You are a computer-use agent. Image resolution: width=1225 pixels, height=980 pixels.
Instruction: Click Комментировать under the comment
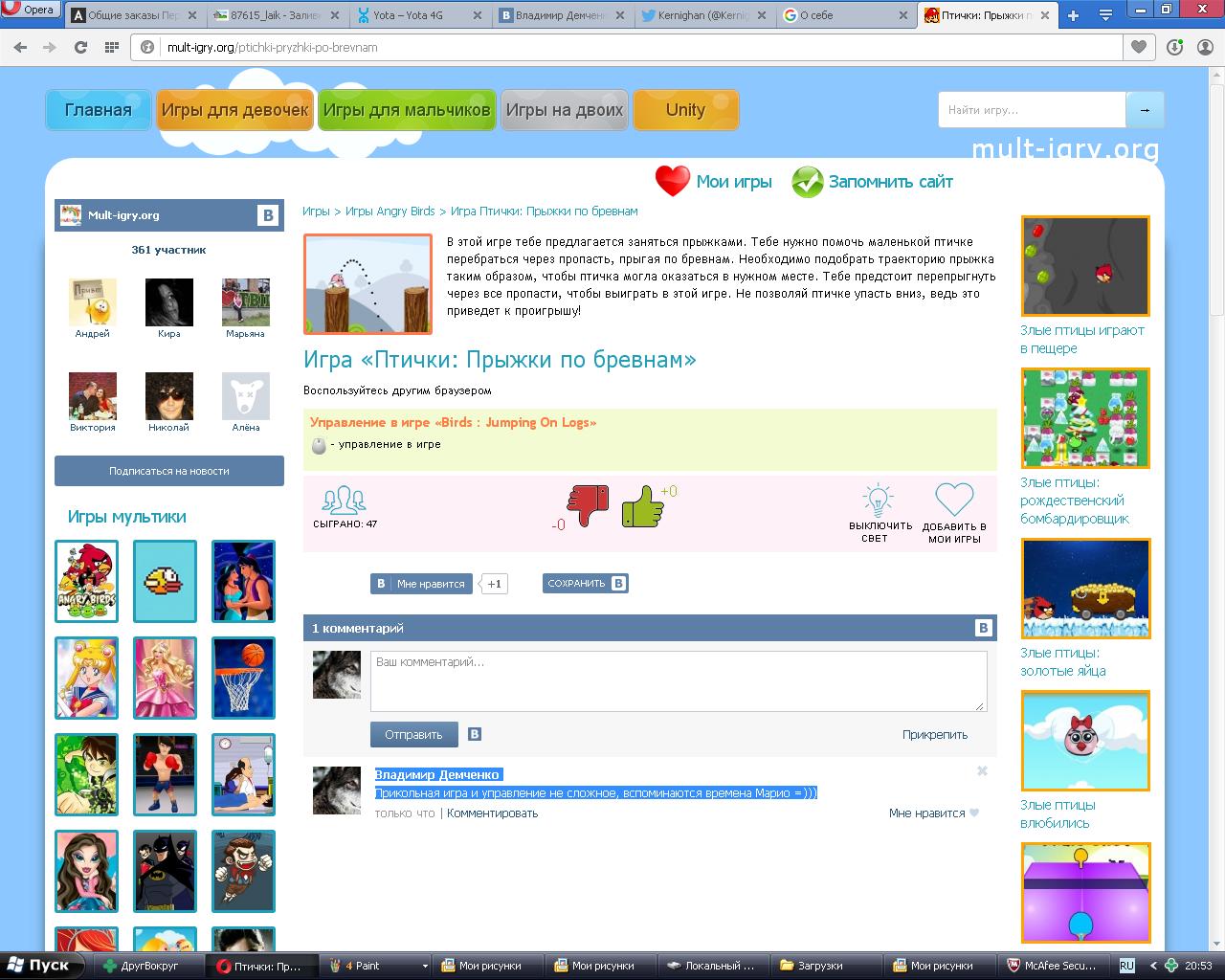pyautogui.click(x=492, y=813)
